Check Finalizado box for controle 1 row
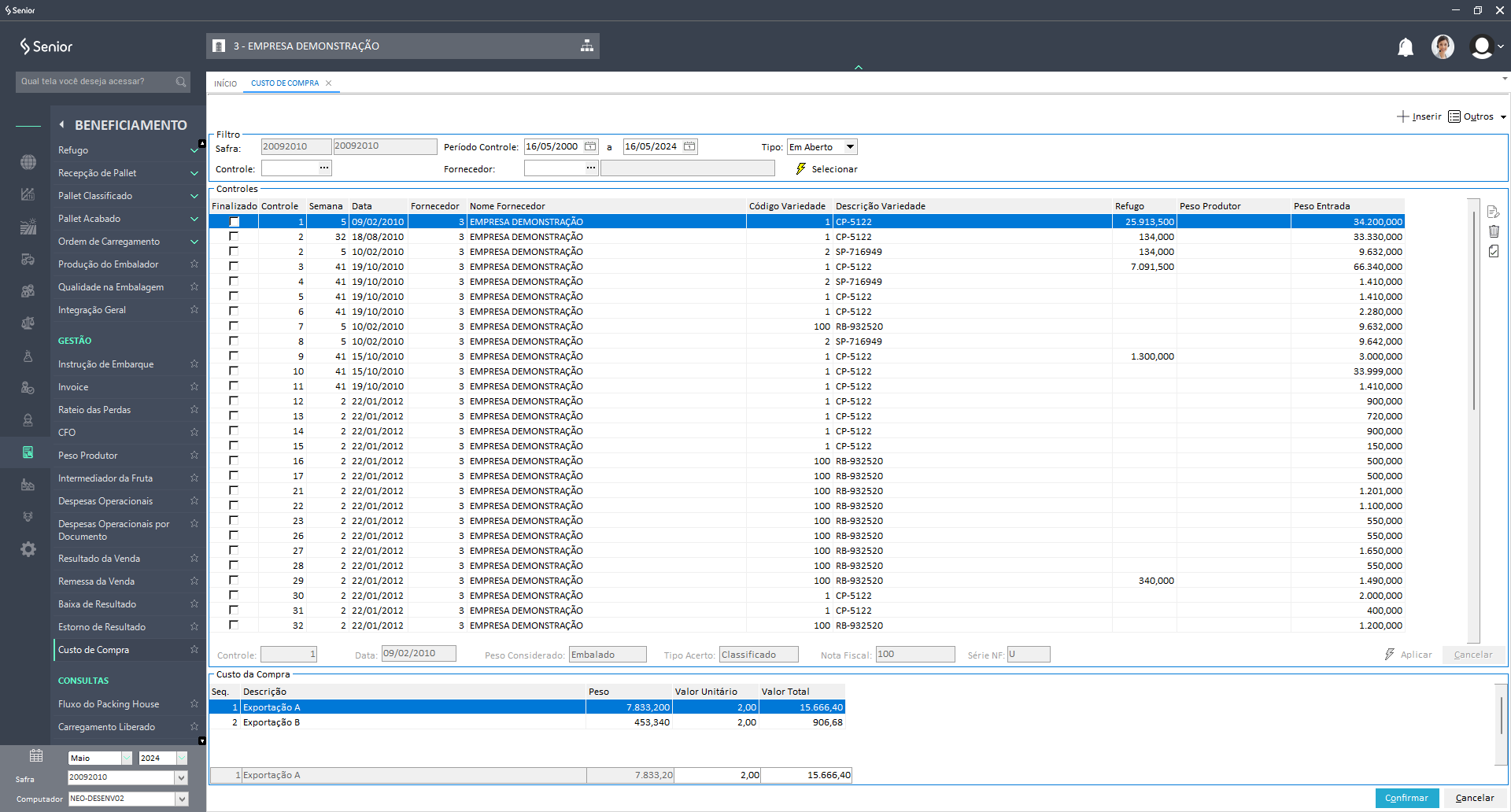The height and width of the screenshot is (812, 1511). coord(234,222)
